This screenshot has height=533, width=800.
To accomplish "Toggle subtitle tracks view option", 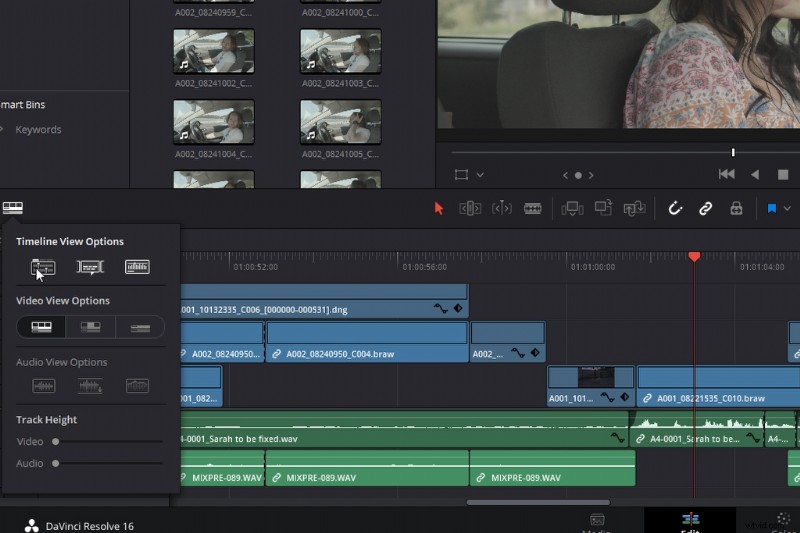I will click(x=90, y=267).
